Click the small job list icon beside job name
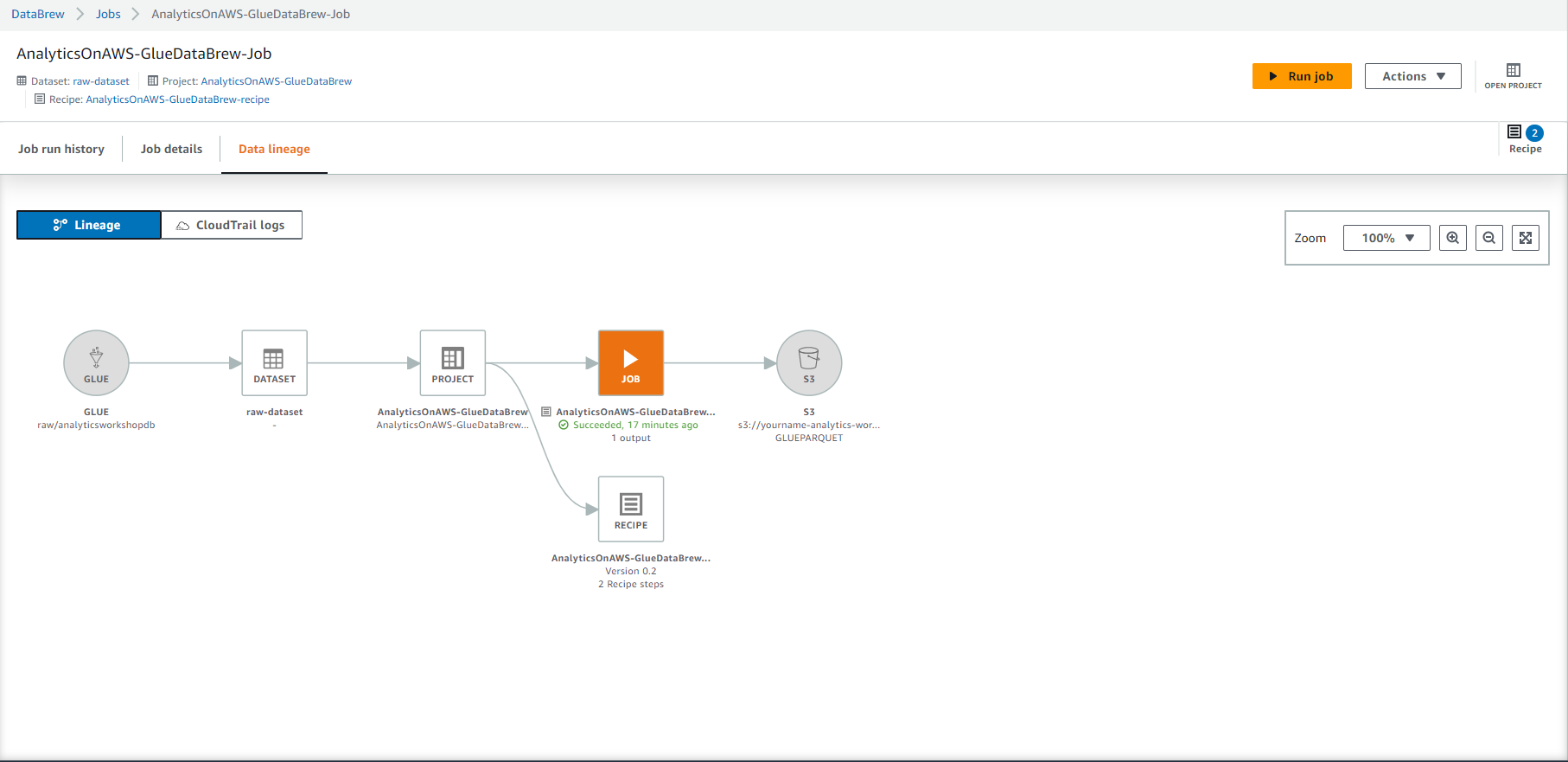1568x762 pixels. tap(546, 412)
